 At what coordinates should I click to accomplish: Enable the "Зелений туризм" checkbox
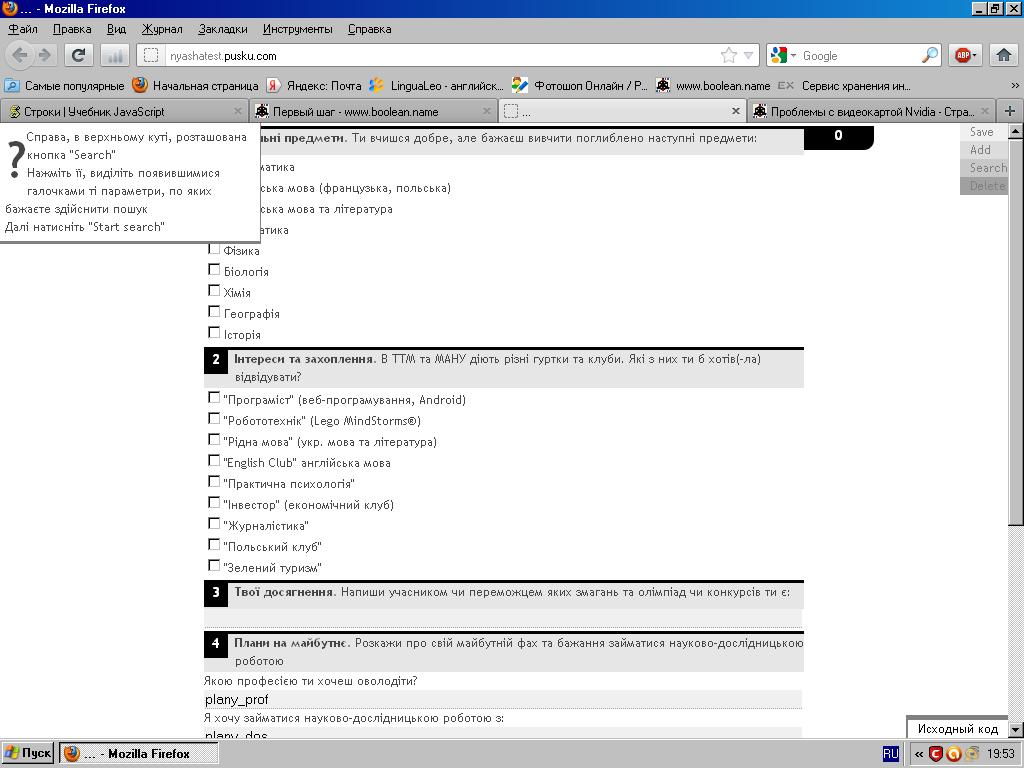click(214, 566)
